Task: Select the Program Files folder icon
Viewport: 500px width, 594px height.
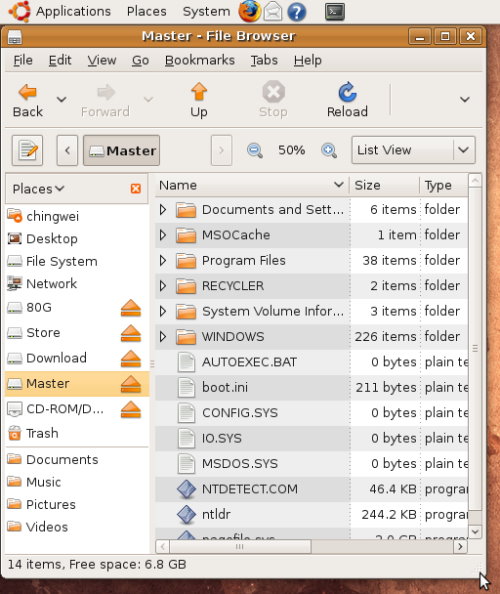Action: click(186, 260)
